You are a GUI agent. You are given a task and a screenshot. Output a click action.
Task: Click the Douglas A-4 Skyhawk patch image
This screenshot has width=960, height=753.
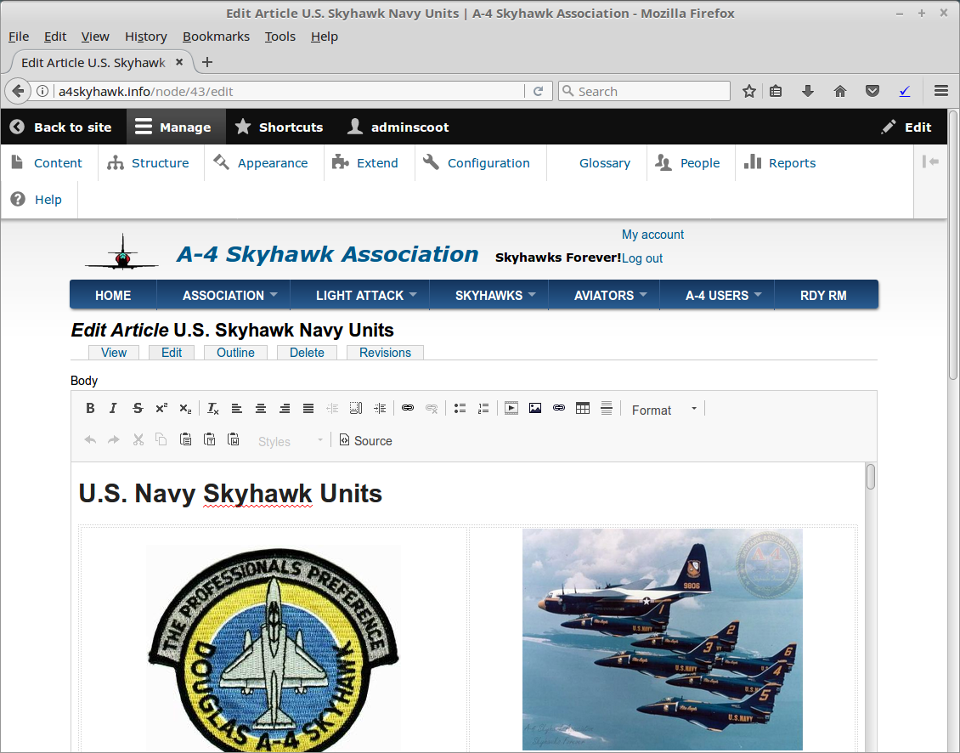[x=273, y=649]
